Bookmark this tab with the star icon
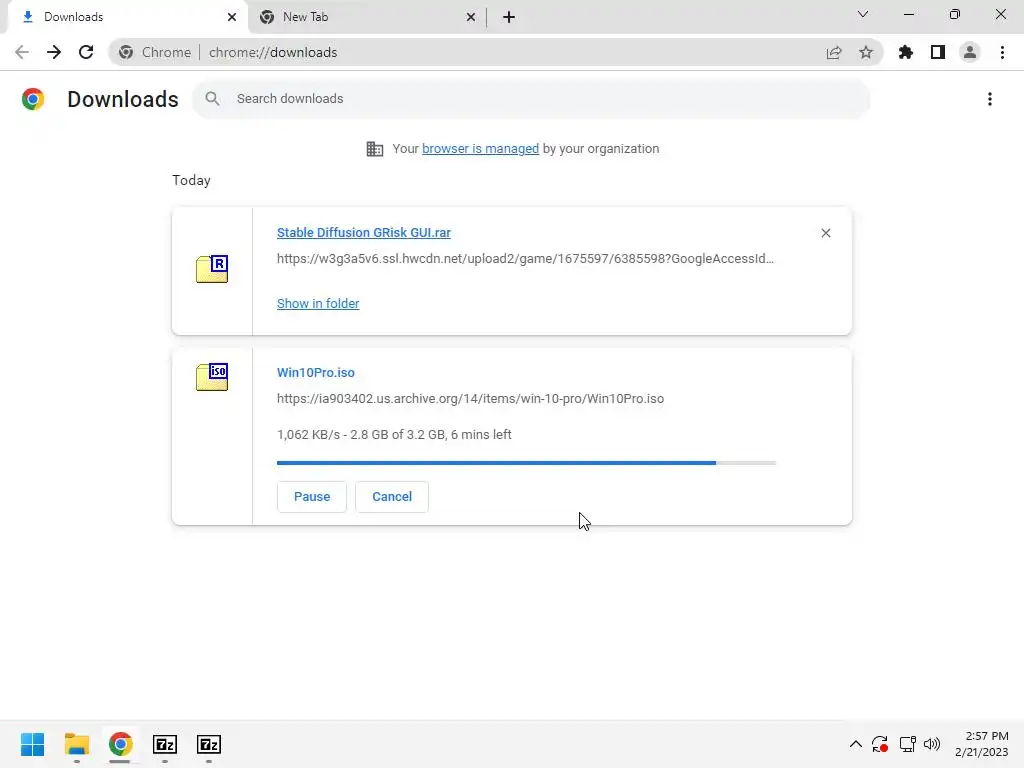The image size is (1024, 768). [866, 52]
